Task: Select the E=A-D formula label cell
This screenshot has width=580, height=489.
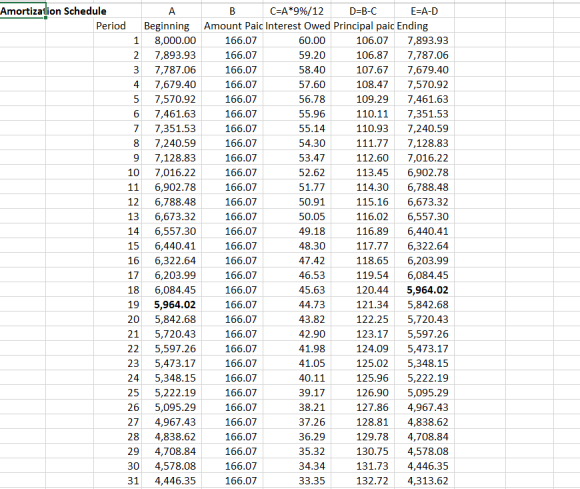Action: pos(425,11)
